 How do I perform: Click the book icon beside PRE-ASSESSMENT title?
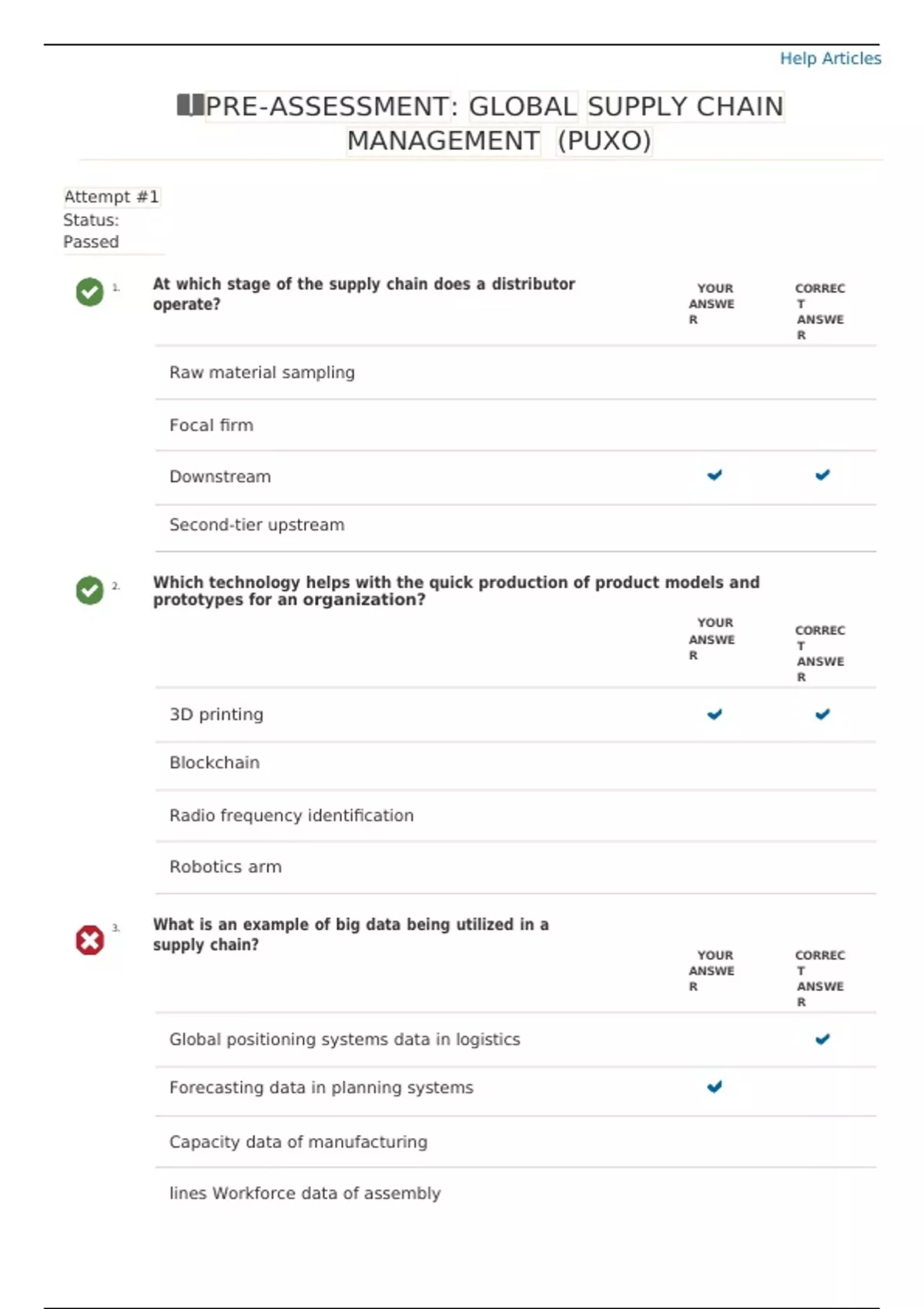click(190, 105)
